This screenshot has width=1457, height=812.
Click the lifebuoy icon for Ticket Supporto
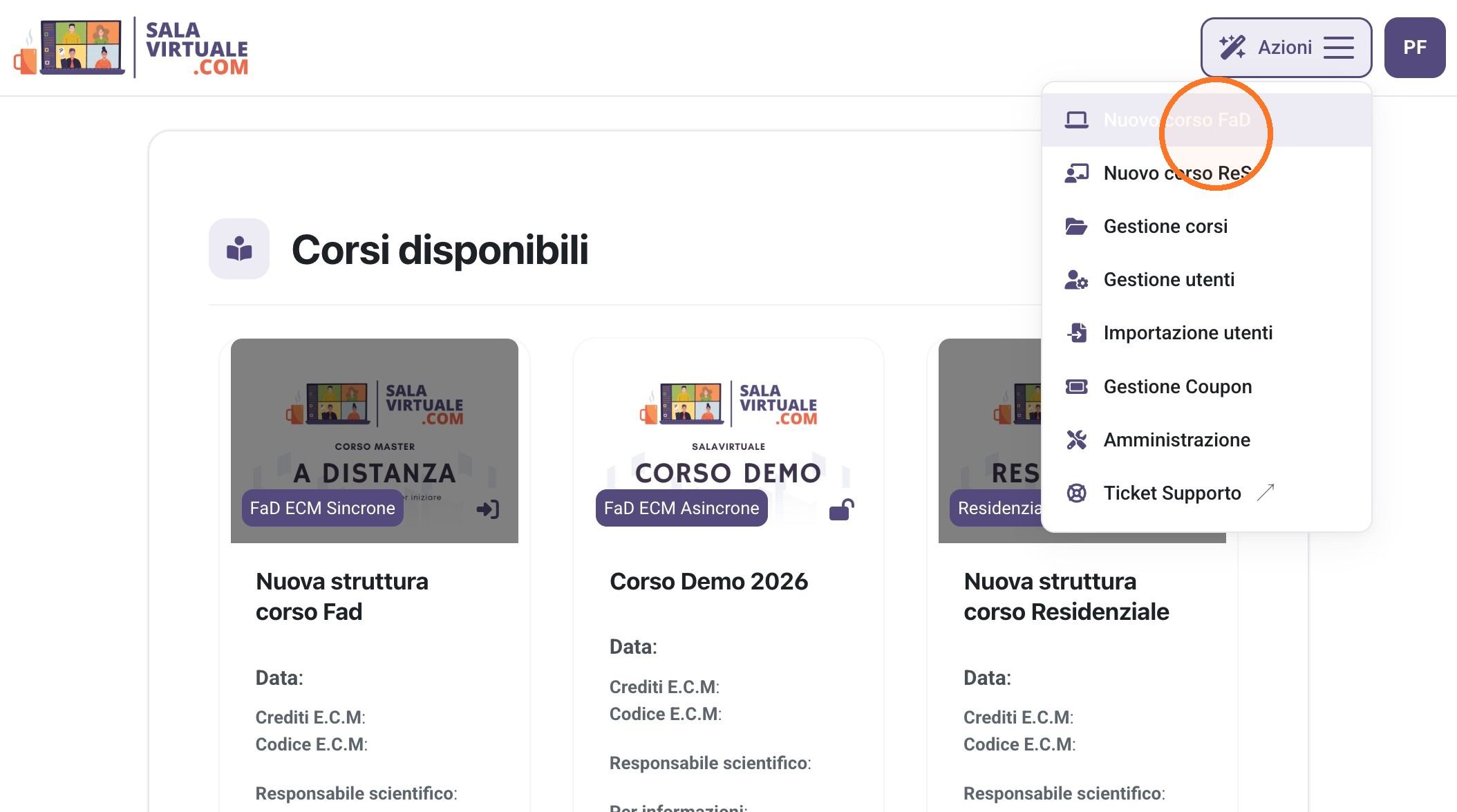coord(1076,493)
